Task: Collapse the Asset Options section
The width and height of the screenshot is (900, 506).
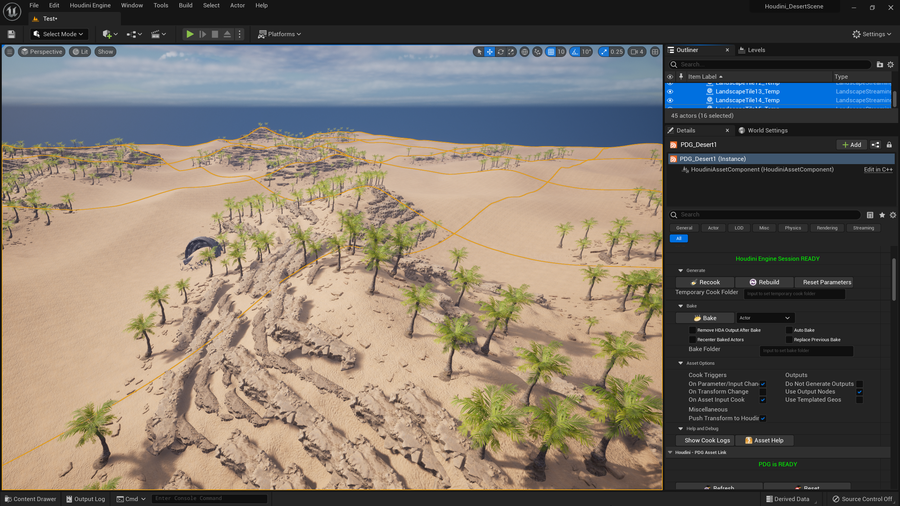Action: (x=681, y=363)
